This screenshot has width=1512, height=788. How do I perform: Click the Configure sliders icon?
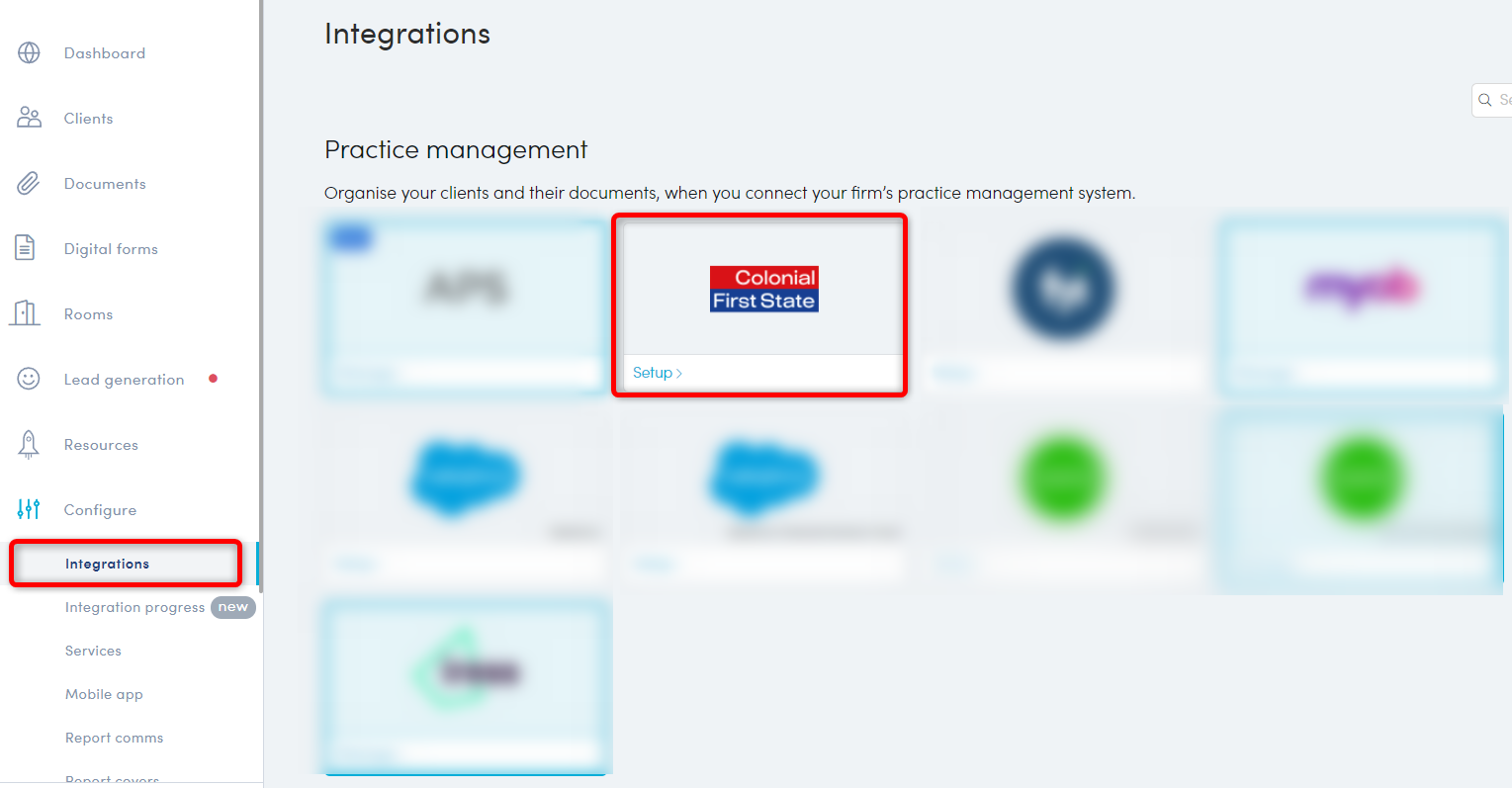(x=29, y=509)
